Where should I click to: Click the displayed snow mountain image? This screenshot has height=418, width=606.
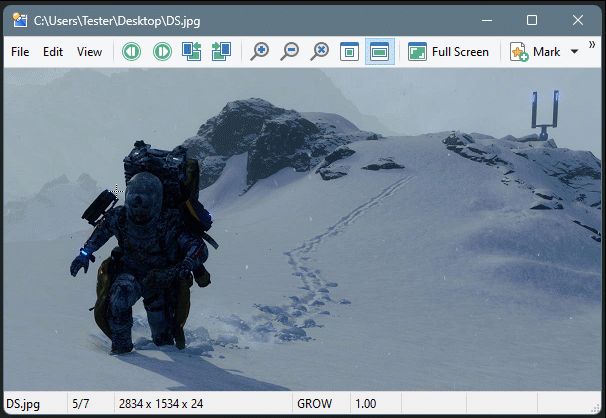tap(302, 229)
